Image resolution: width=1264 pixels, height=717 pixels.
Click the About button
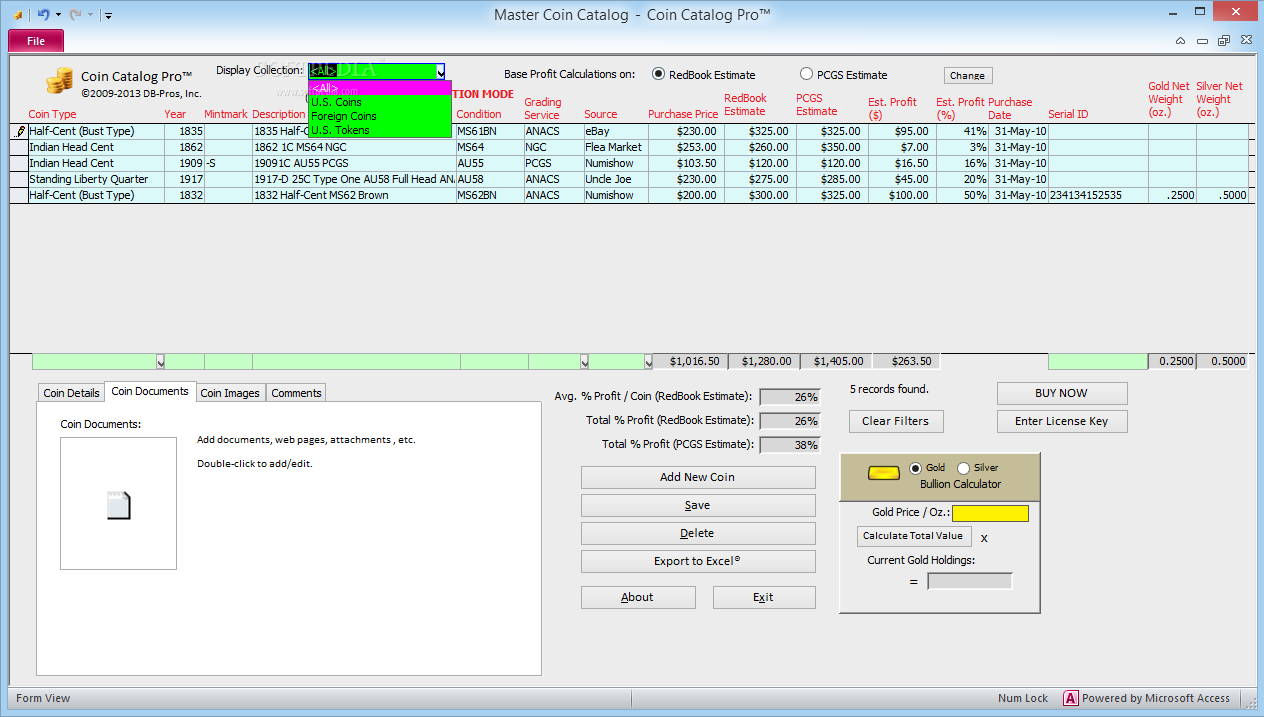pyautogui.click(x=638, y=597)
